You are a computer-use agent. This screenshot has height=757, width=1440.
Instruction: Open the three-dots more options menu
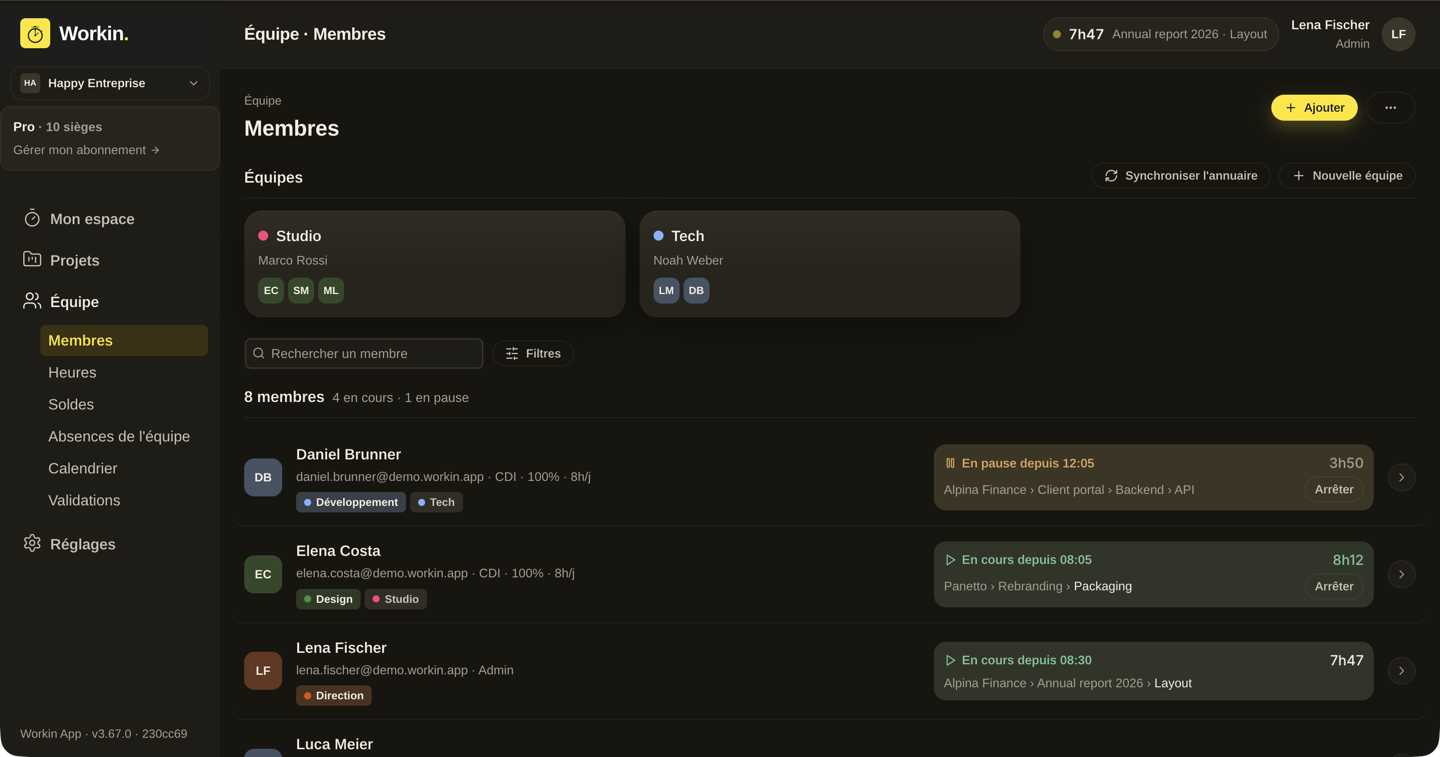[x=1390, y=108]
